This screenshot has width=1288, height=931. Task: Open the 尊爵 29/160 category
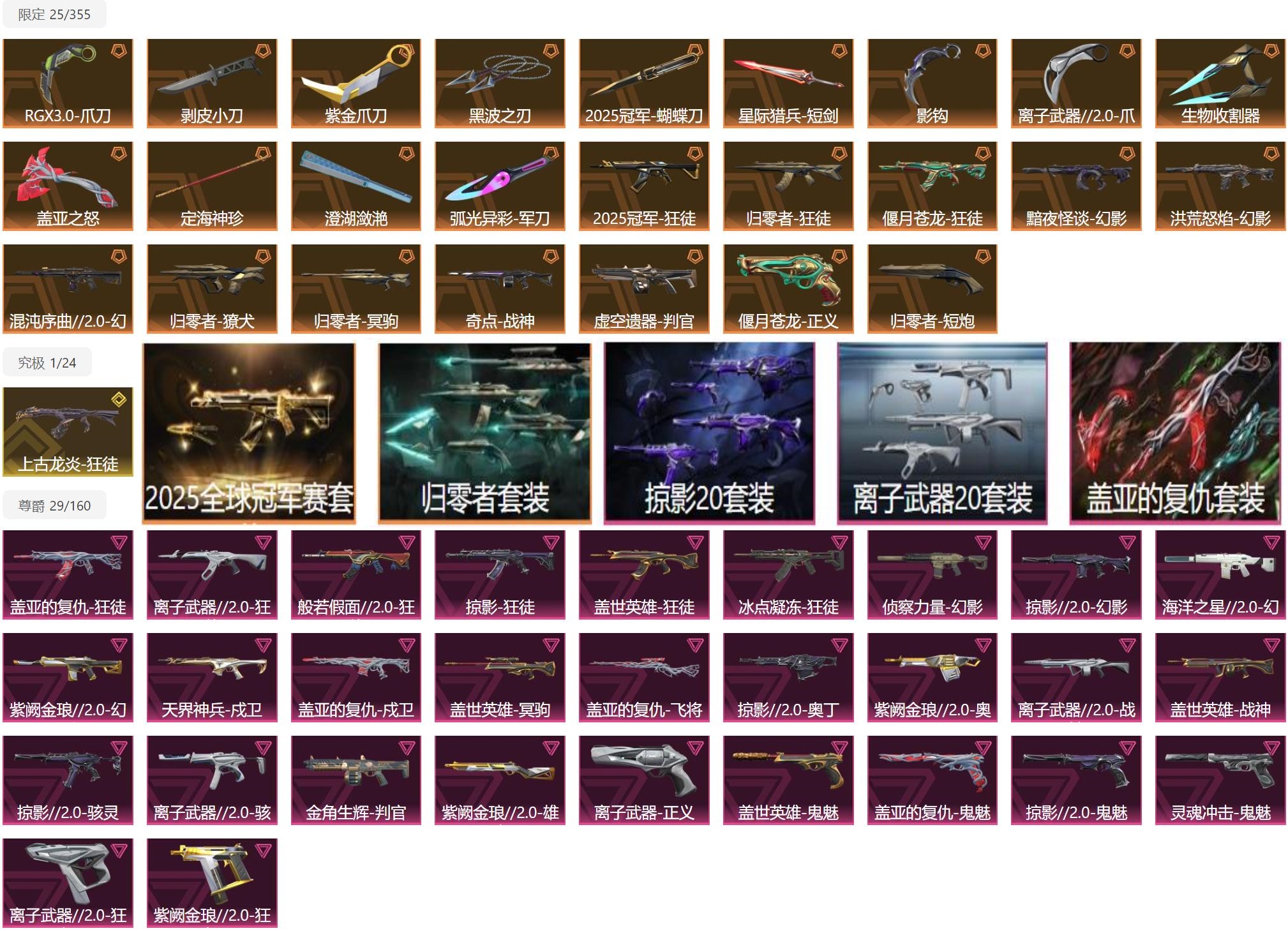[x=54, y=505]
